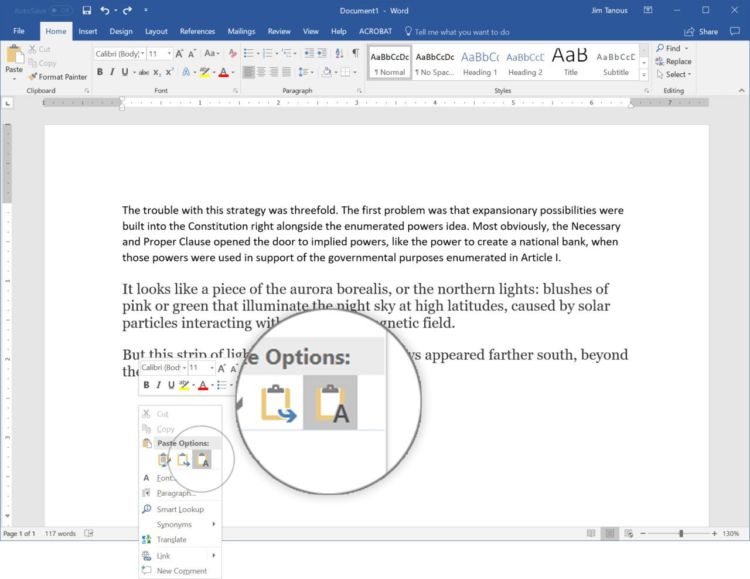Click the Sort A-Z icon

tap(339, 53)
